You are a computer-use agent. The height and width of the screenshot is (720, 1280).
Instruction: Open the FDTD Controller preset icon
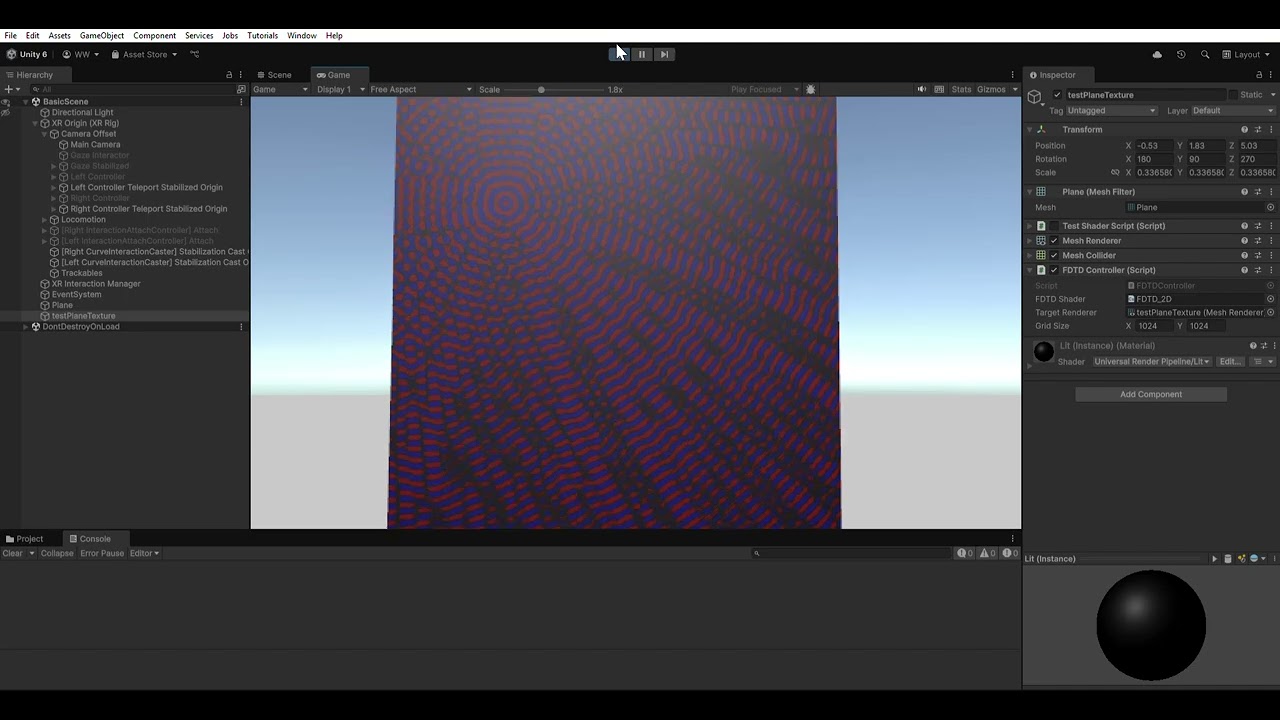tap(1258, 270)
